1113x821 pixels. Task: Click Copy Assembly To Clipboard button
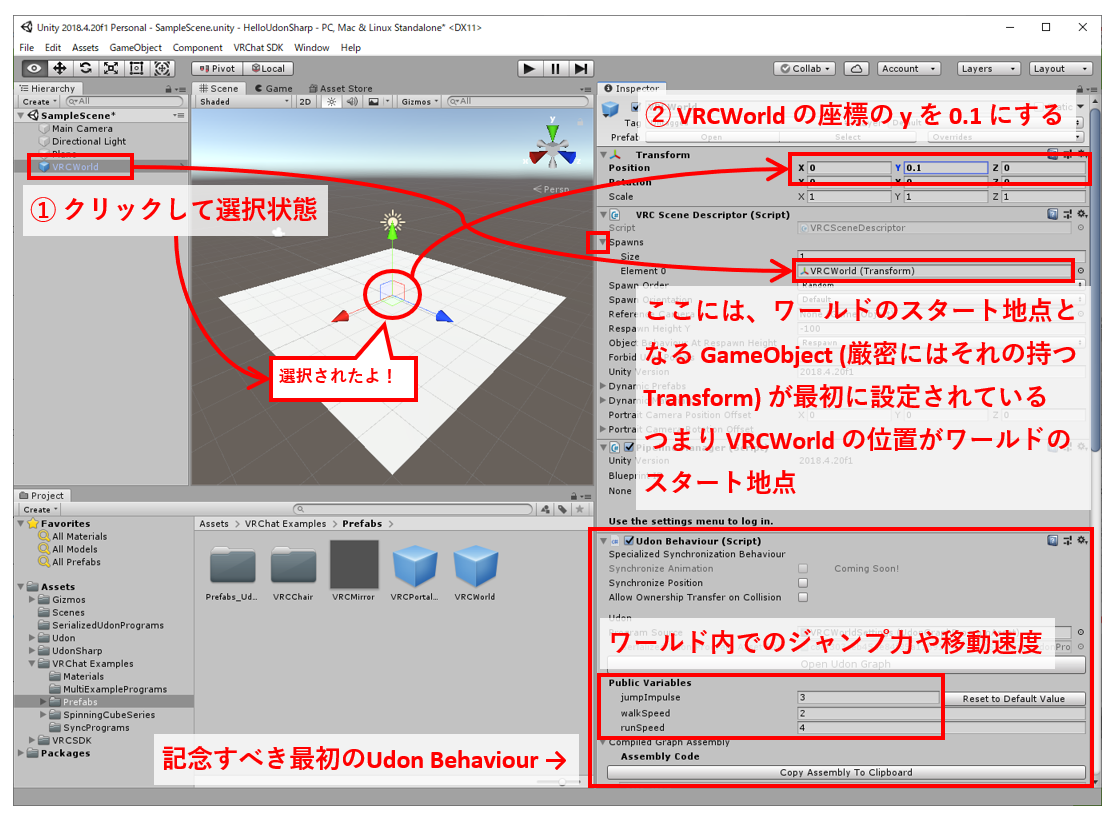tap(846, 772)
